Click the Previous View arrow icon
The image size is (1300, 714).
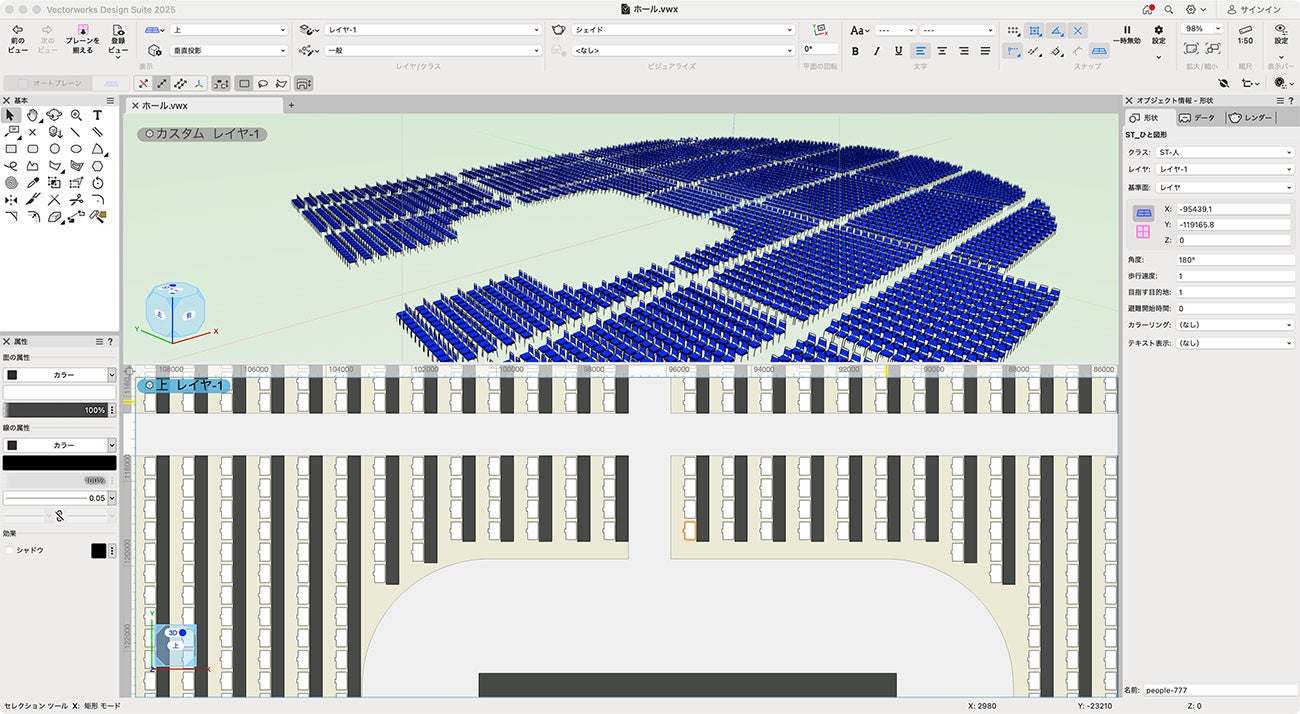pyautogui.click(x=17, y=31)
